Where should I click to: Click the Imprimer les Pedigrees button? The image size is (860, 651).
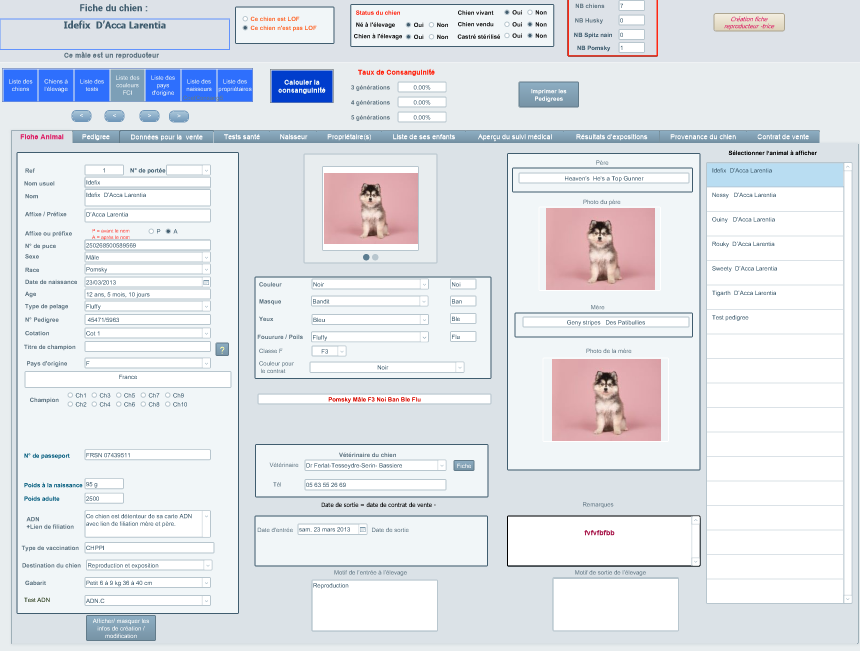[x=548, y=94]
